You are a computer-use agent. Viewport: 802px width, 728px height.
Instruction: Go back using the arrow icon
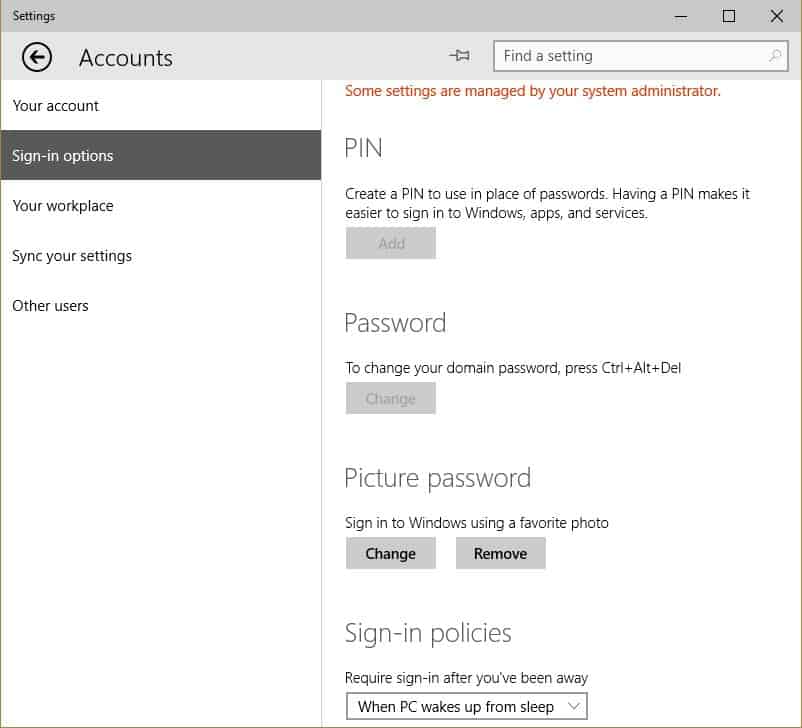pyautogui.click(x=37, y=57)
